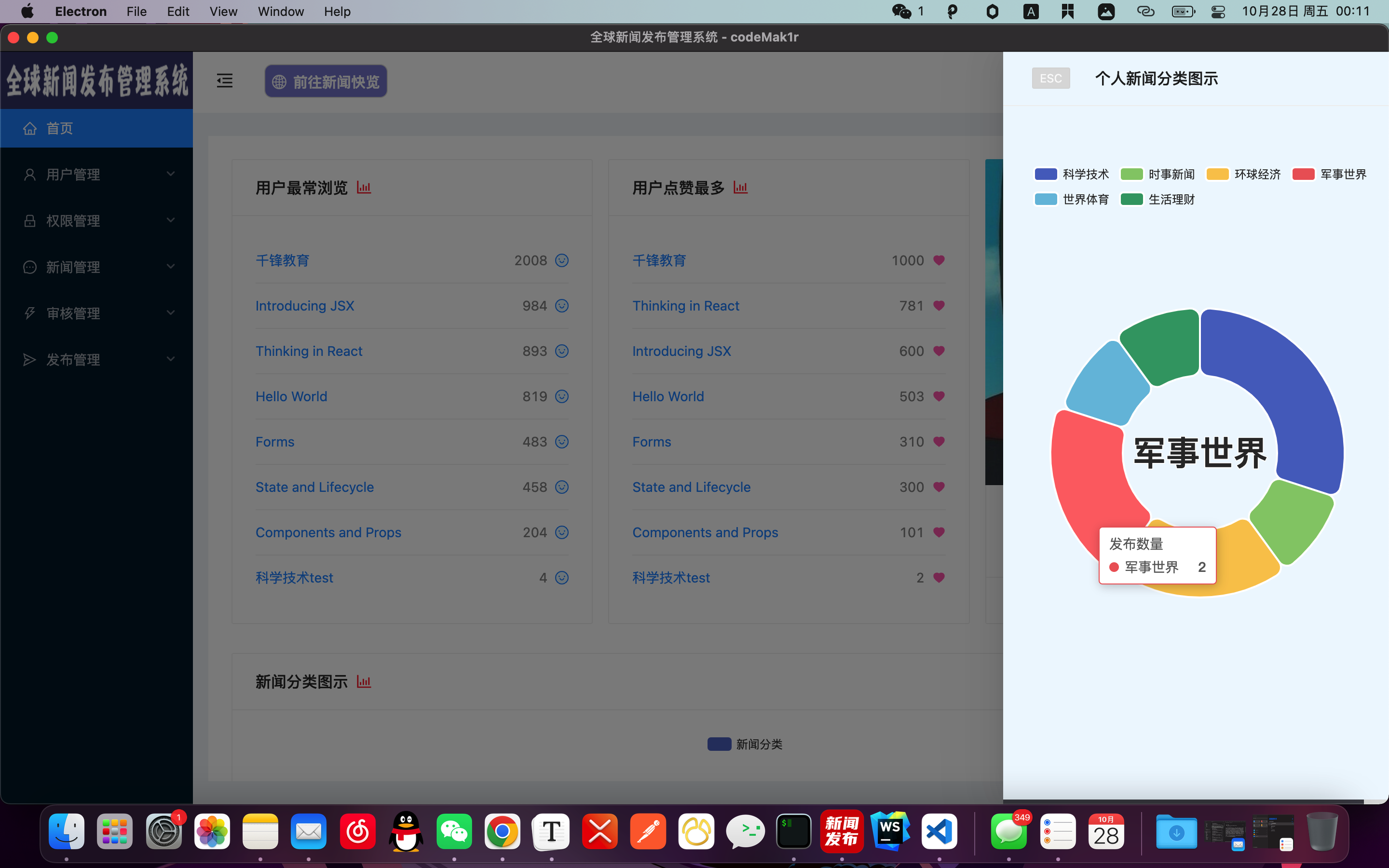1389x868 pixels.
Task: Click bar chart icon beside 用户点赞最多
Action: click(x=740, y=188)
